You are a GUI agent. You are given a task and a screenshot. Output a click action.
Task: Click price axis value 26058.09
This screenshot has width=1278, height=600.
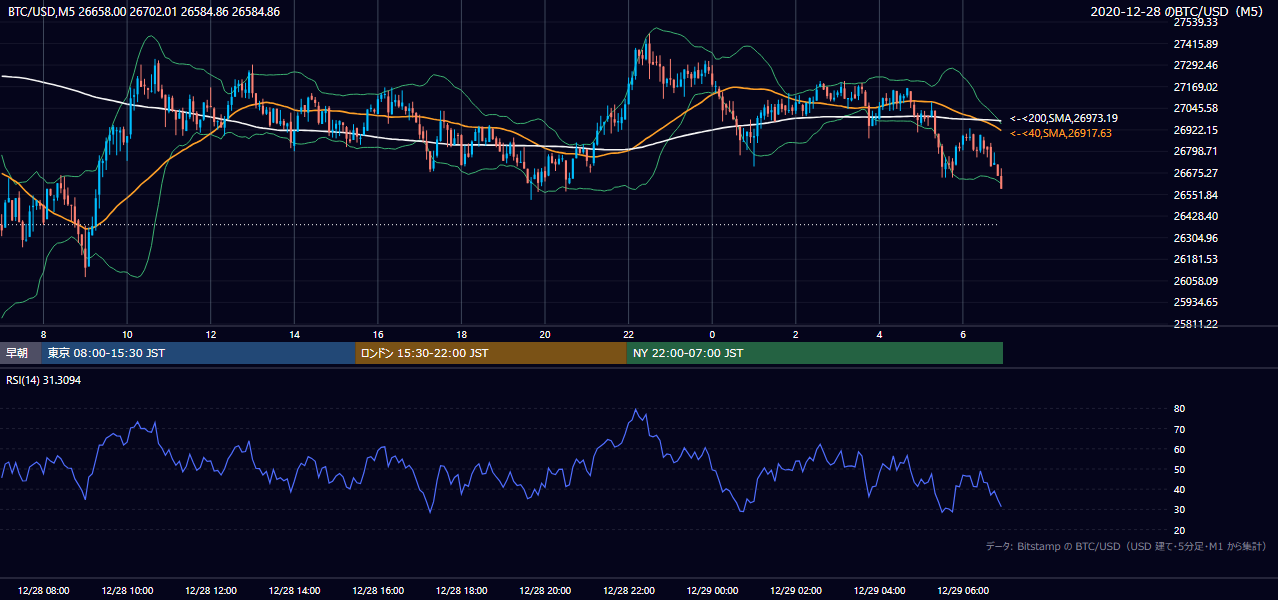pos(1195,281)
